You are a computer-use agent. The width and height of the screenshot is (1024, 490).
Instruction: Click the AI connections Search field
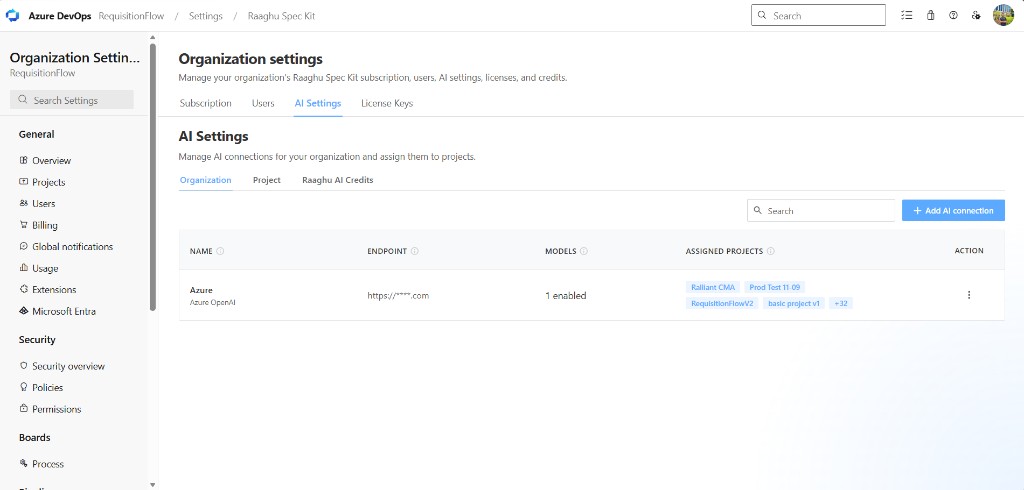tap(821, 210)
